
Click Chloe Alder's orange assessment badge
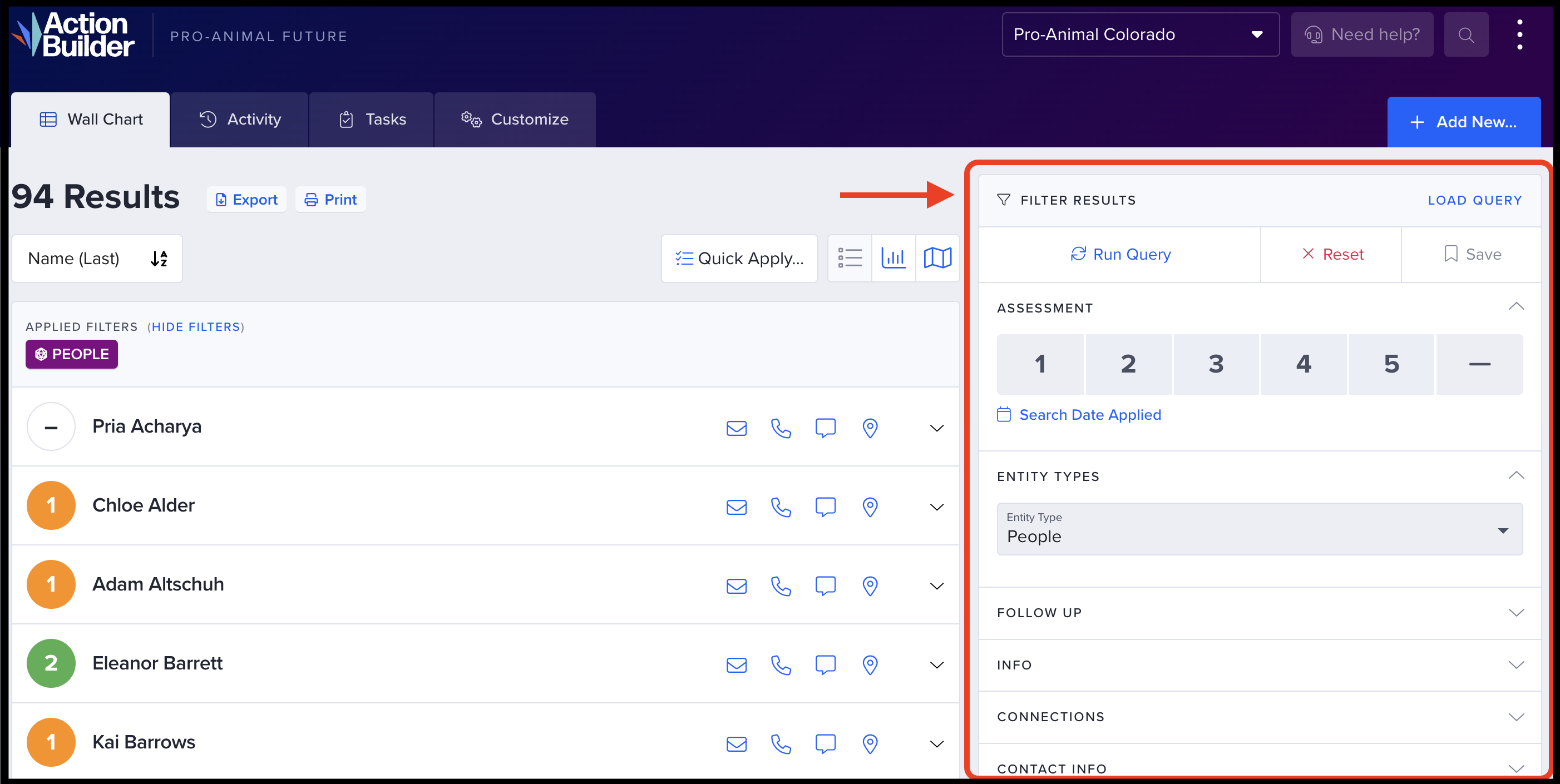click(x=51, y=505)
